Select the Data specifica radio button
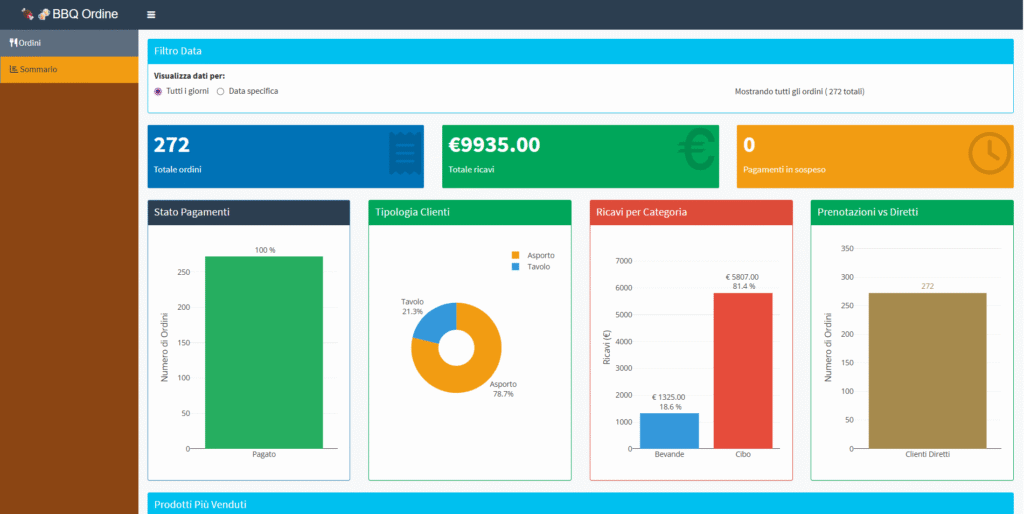The width and height of the screenshot is (1024, 514). tap(220, 91)
